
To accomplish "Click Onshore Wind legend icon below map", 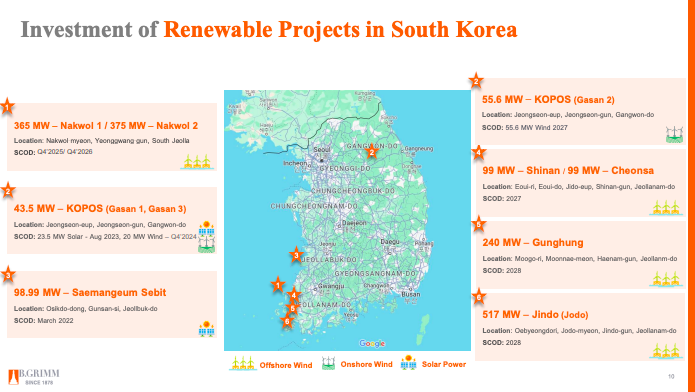I will tap(328, 364).
